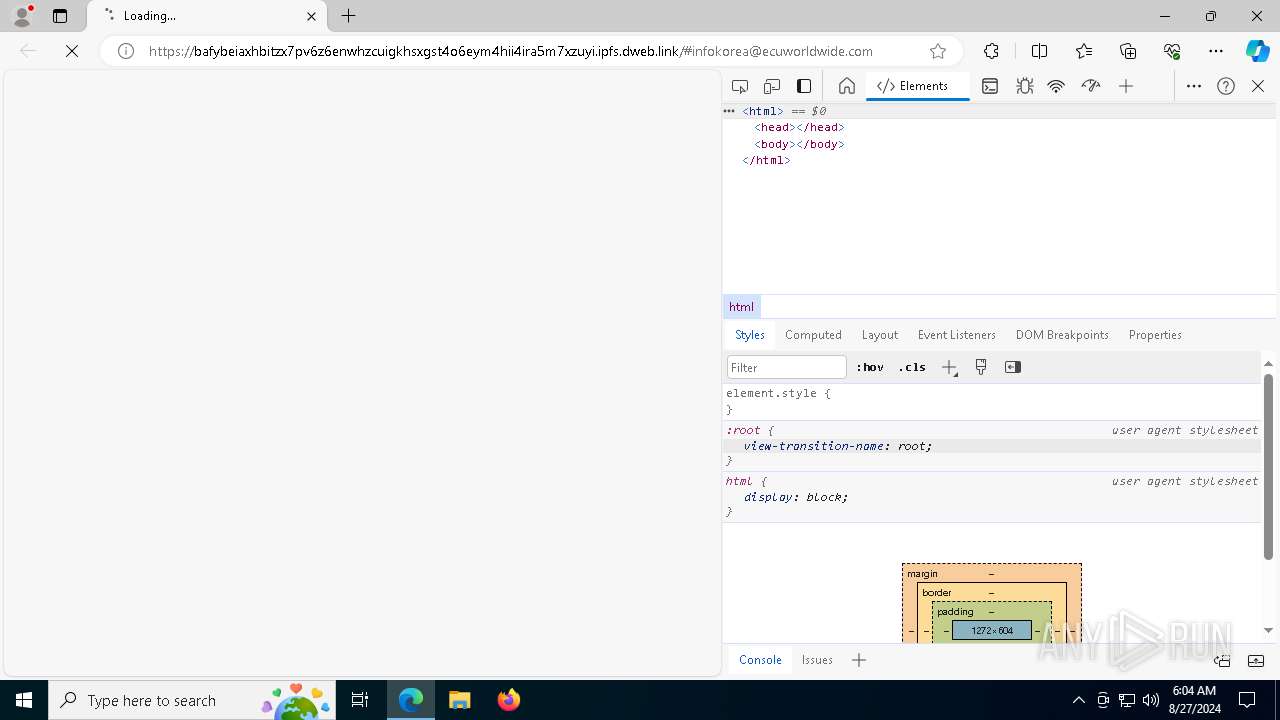Open the Copilot sidebar icon
1280x720 pixels.
pos(1257,51)
